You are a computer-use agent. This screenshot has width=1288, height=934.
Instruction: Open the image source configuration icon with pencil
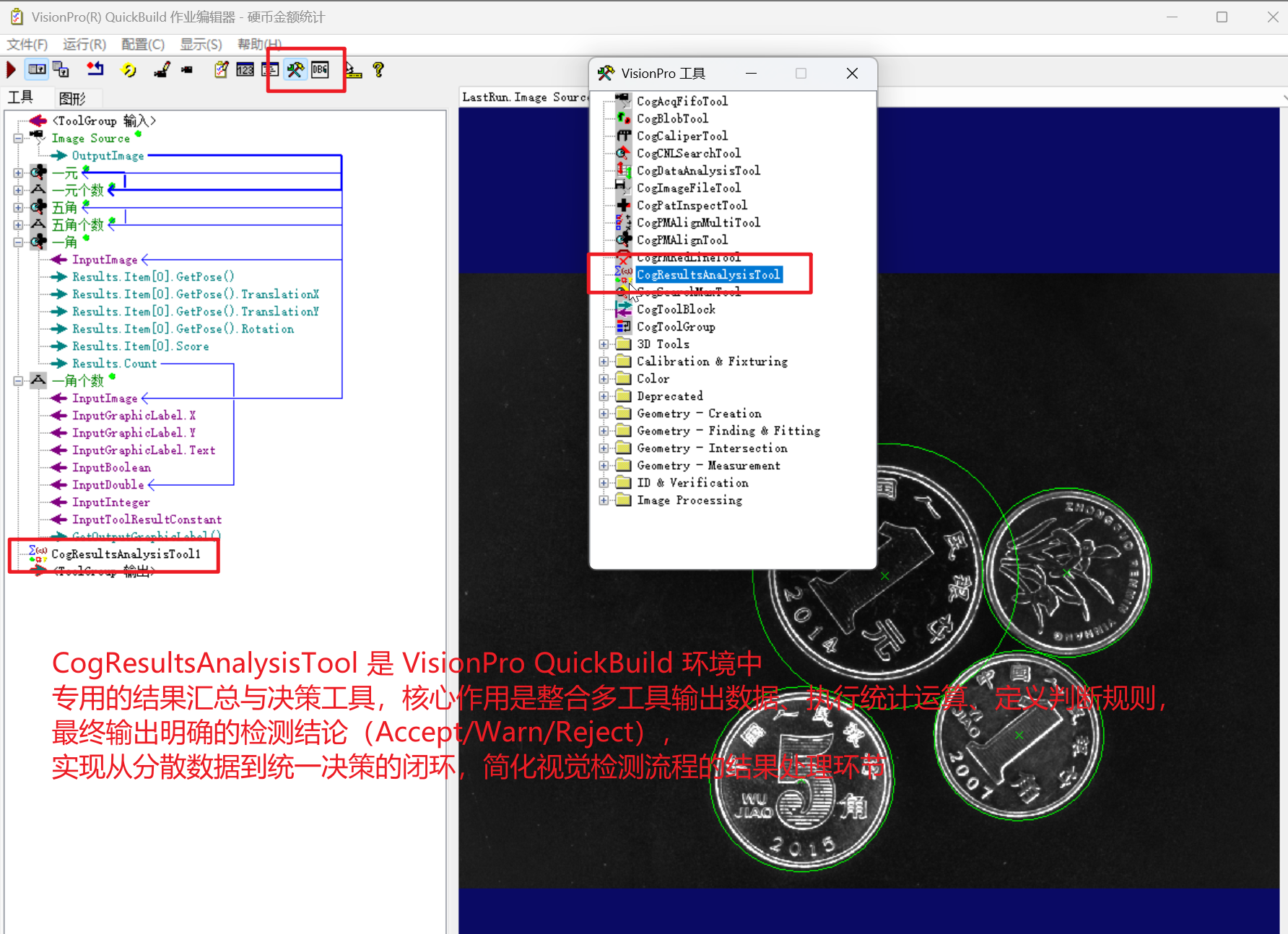(x=162, y=70)
